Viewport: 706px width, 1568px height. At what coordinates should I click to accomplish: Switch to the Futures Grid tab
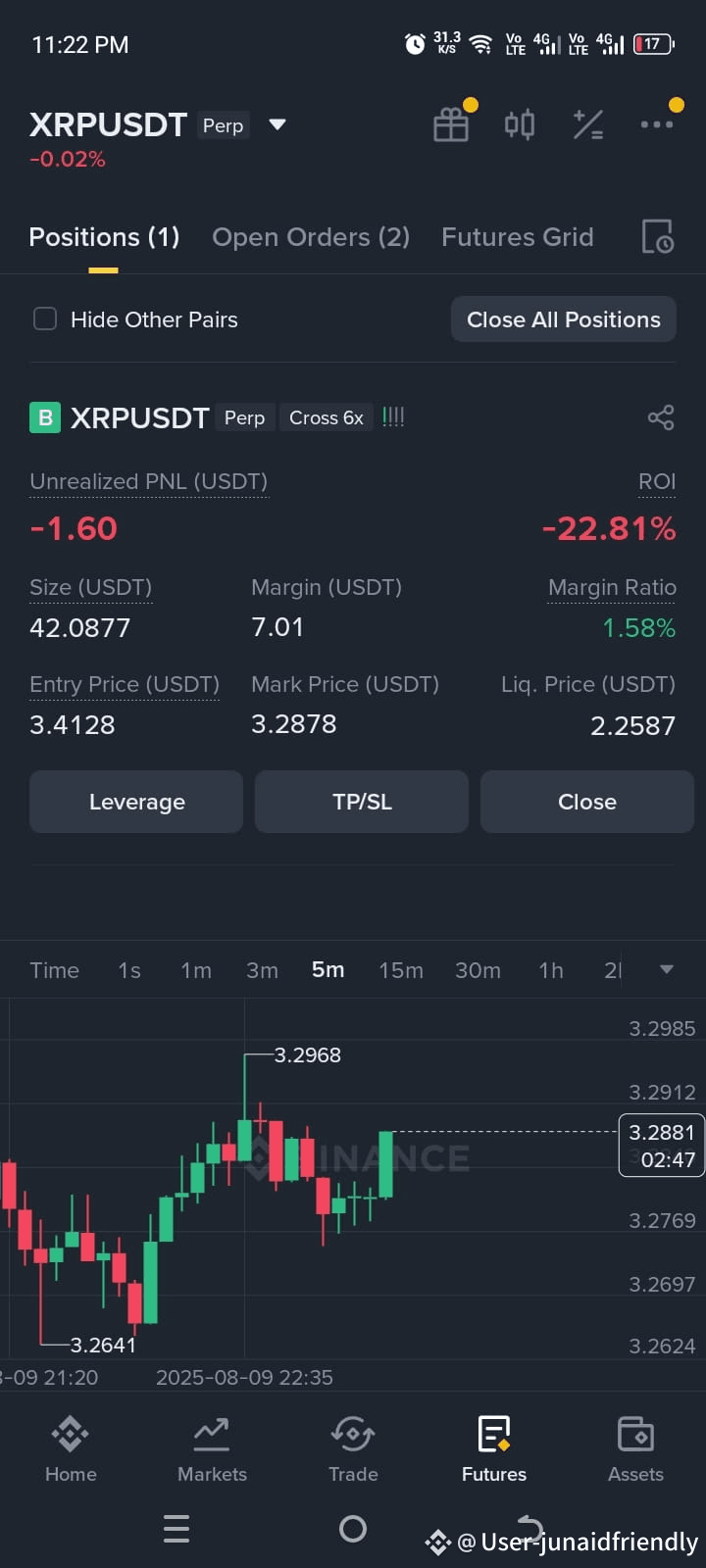518,237
